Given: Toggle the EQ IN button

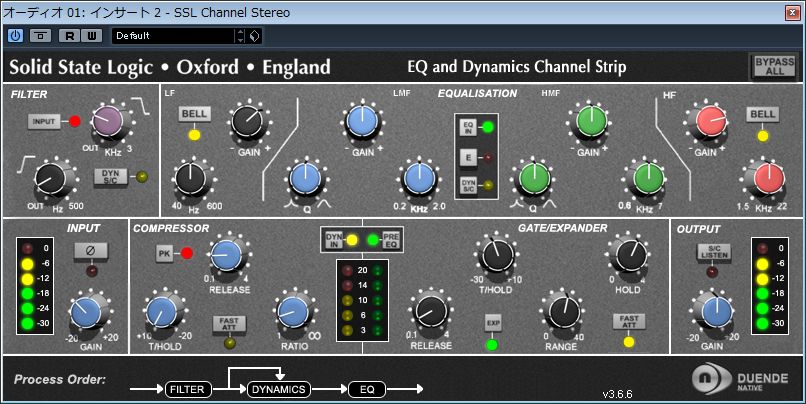Looking at the screenshot, I should coord(468,127).
